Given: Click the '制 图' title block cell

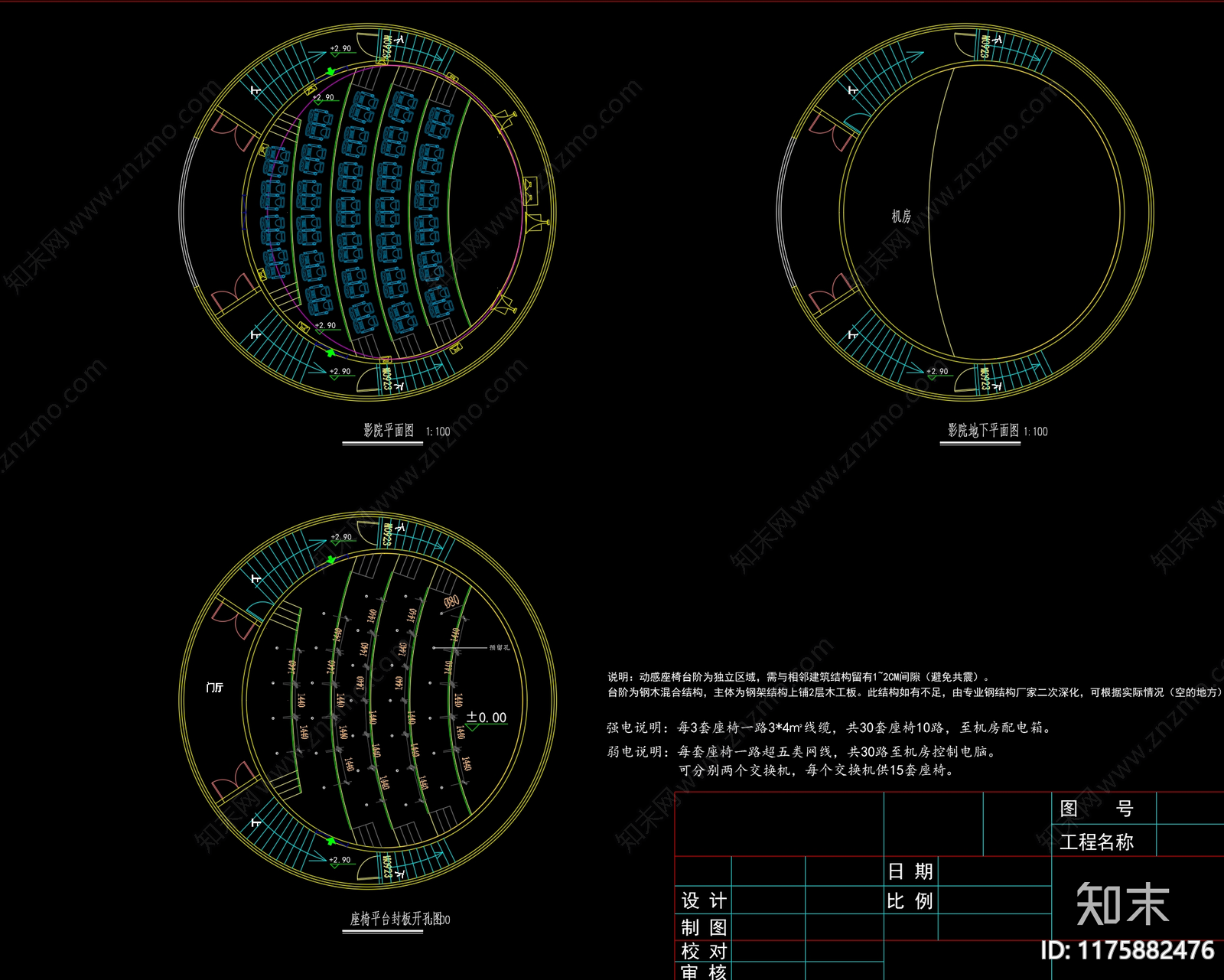Looking at the screenshot, I should click(x=704, y=927).
